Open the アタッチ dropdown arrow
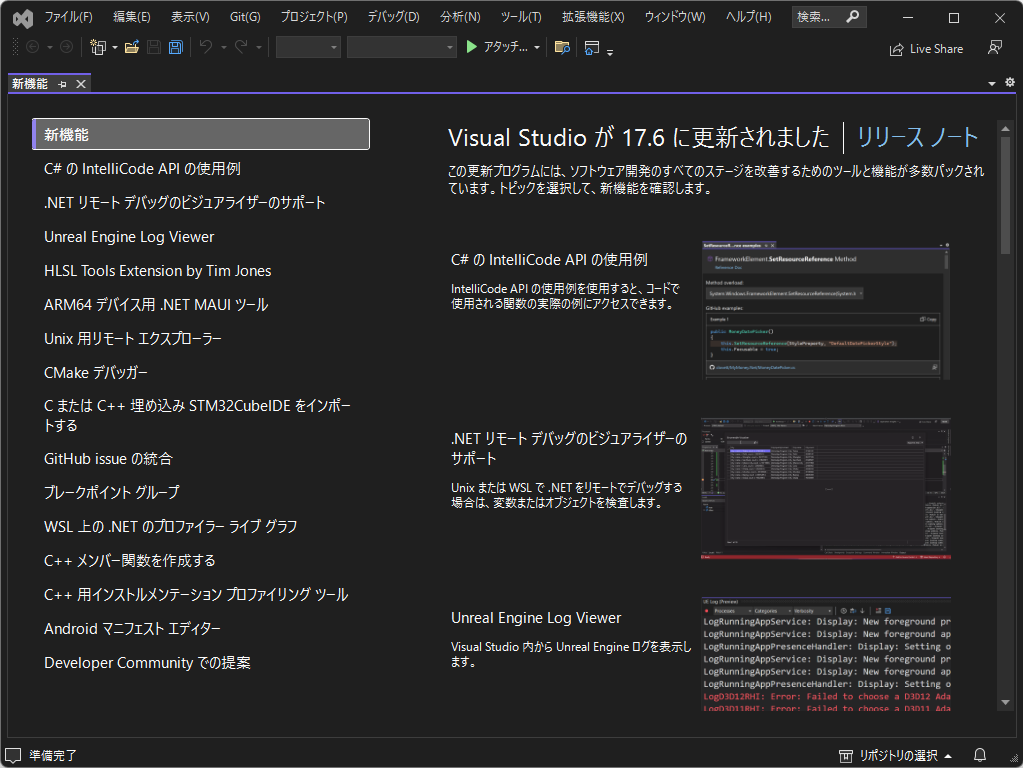Image resolution: width=1023 pixels, height=768 pixels. click(x=538, y=47)
